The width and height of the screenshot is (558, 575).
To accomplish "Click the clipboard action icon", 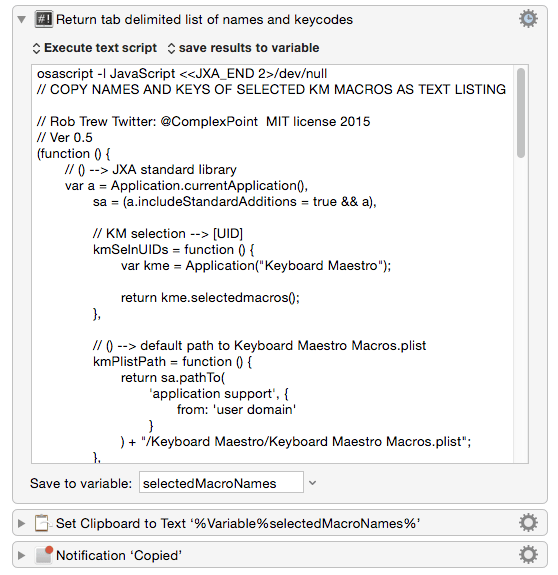I will pyautogui.click(x=43, y=523).
